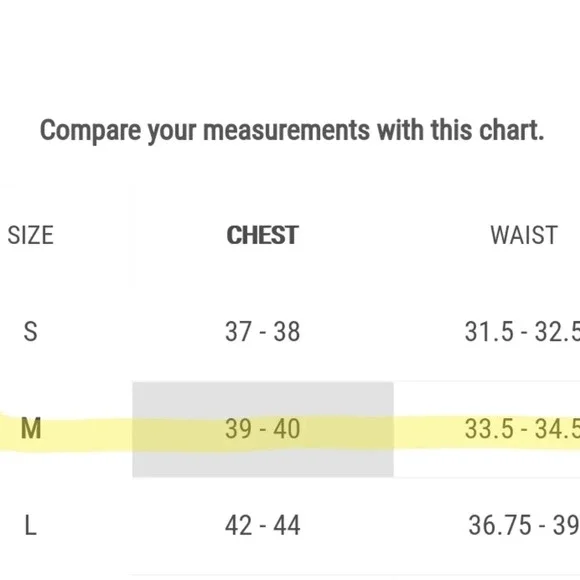Screen dimensions: 580x580
Task: Click the L size row label
Action: pos(30,525)
